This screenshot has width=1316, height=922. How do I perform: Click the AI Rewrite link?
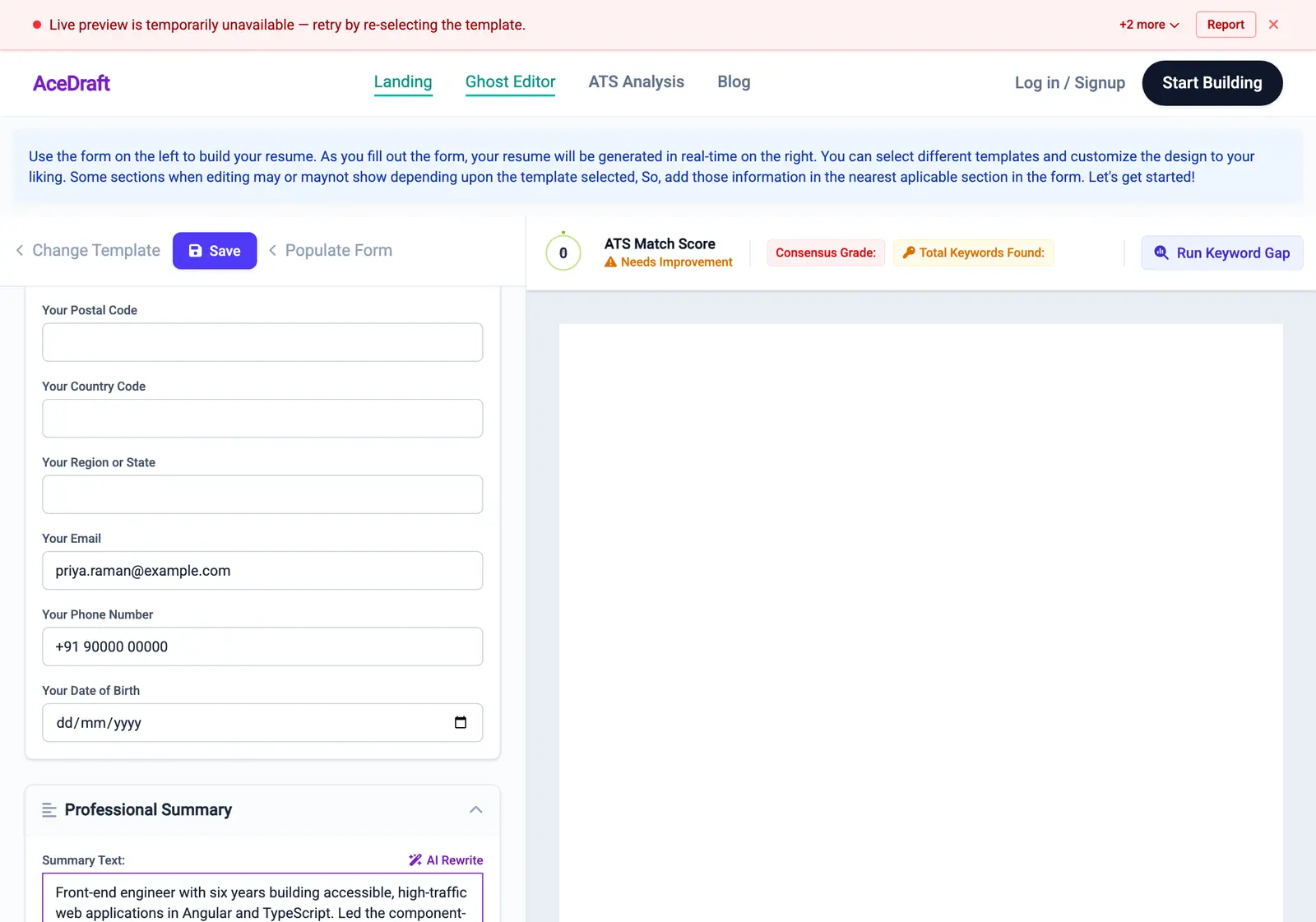point(446,860)
